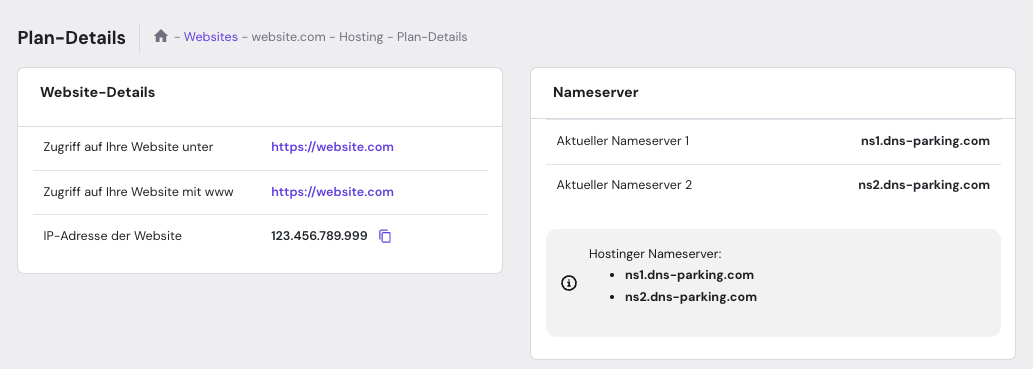Select Hosting in the breadcrumb
The height and width of the screenshot is (369, 1033).
(x=361, y=37)
